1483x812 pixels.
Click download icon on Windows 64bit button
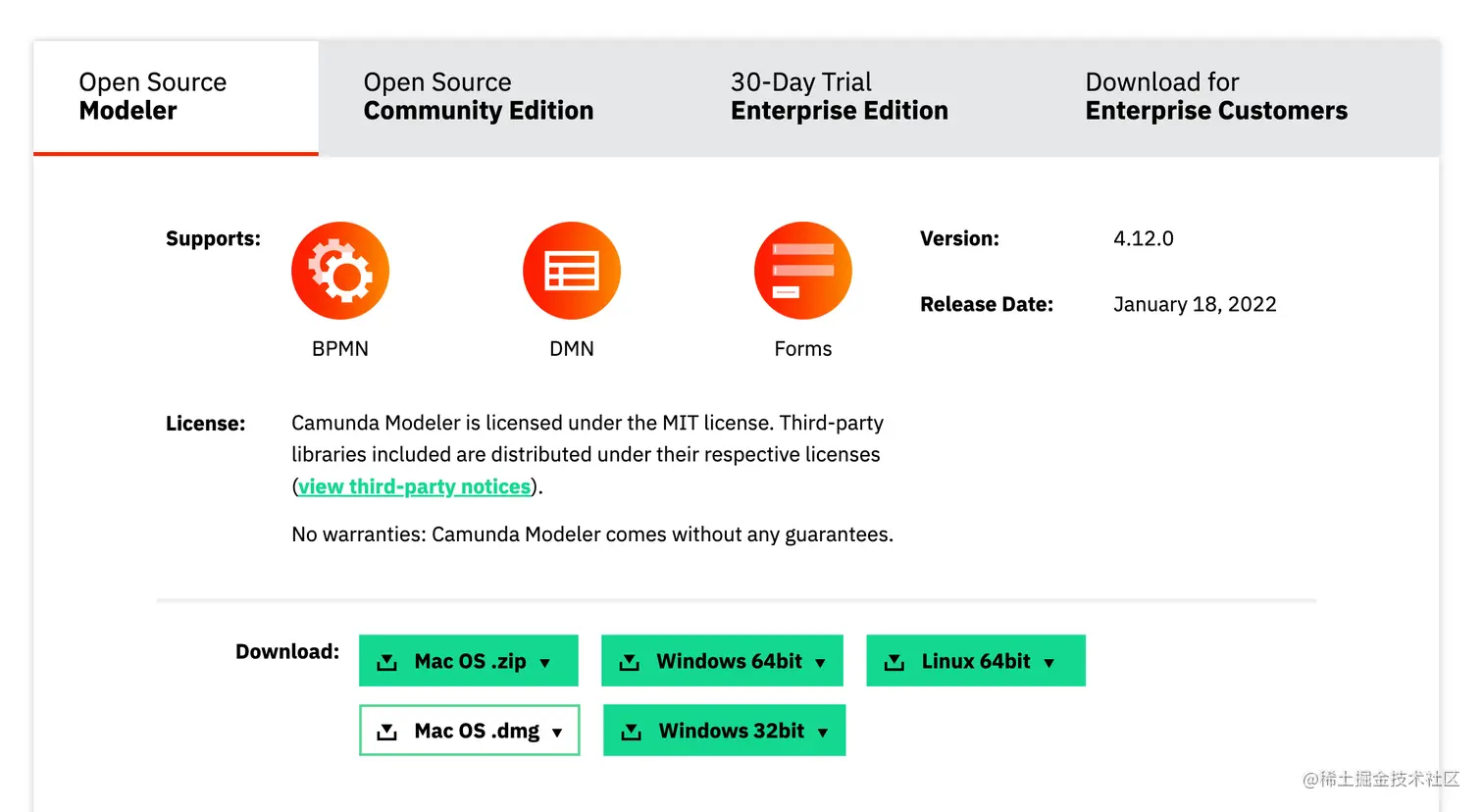(x=630, y=662)
